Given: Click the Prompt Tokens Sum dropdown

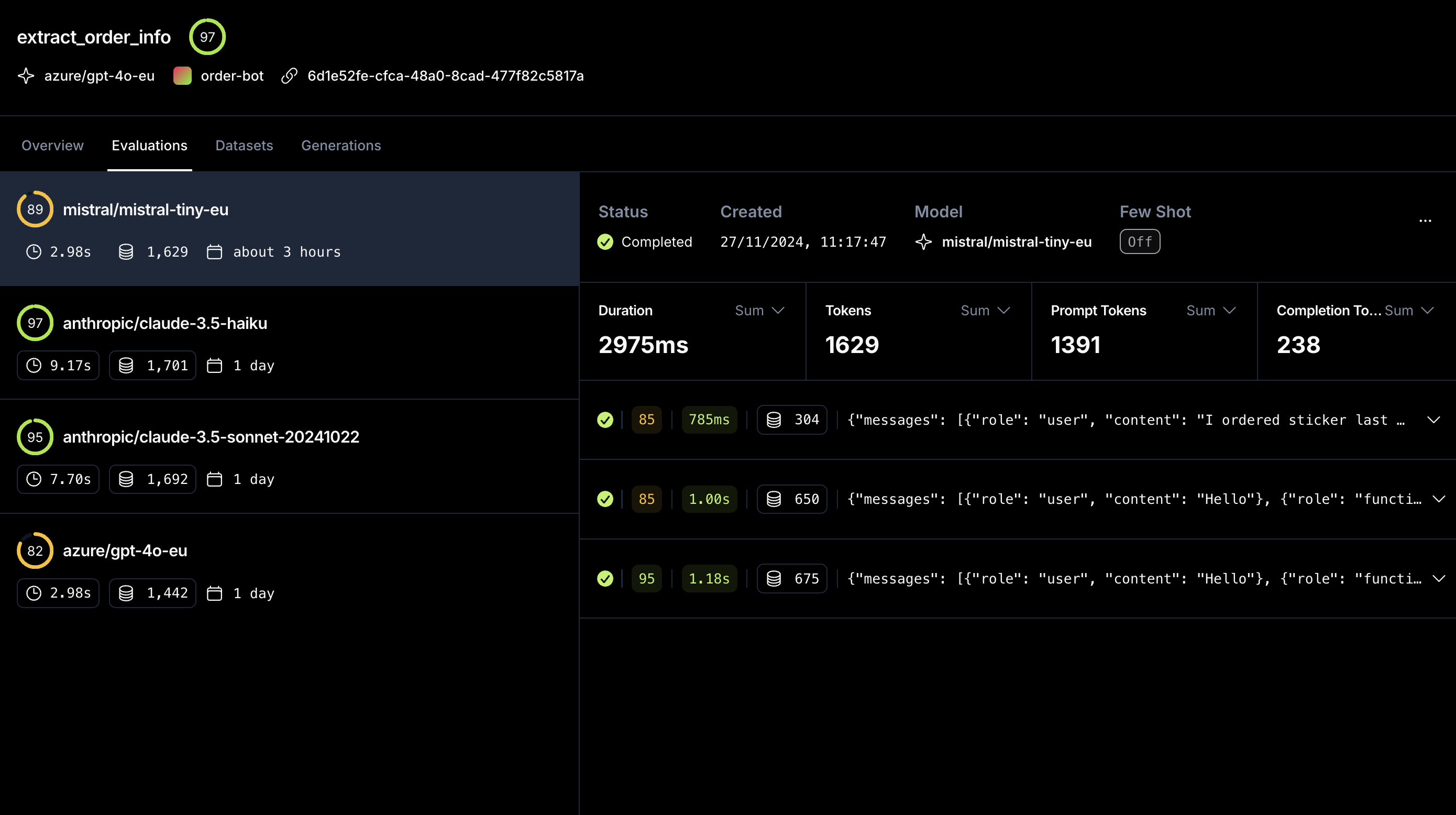Looking at the screenshot, I should pos(1209,310).
